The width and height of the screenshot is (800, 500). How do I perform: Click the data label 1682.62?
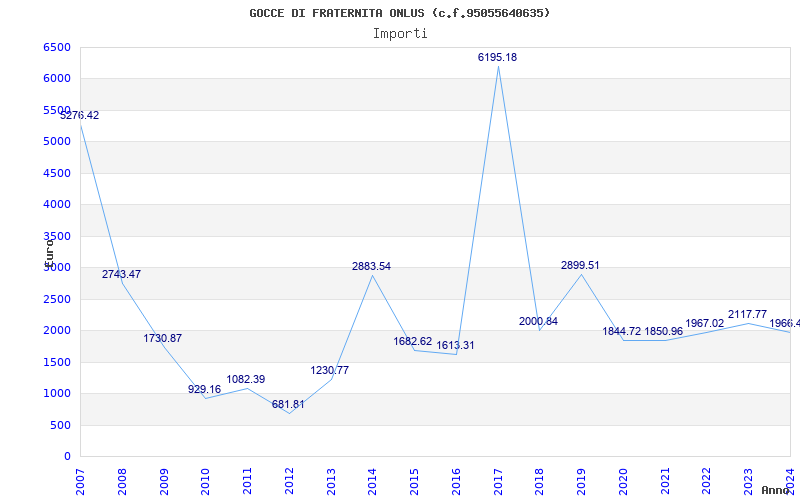[413, 341]
